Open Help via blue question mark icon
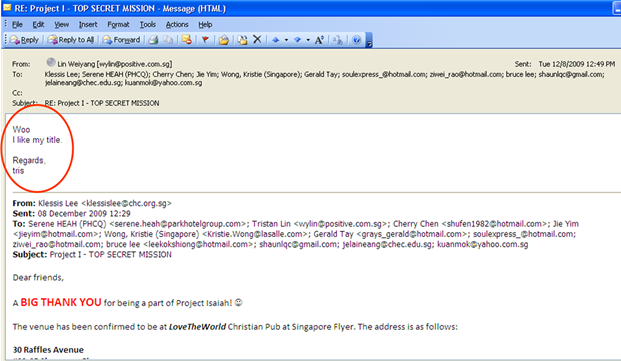 pos(356,40)
